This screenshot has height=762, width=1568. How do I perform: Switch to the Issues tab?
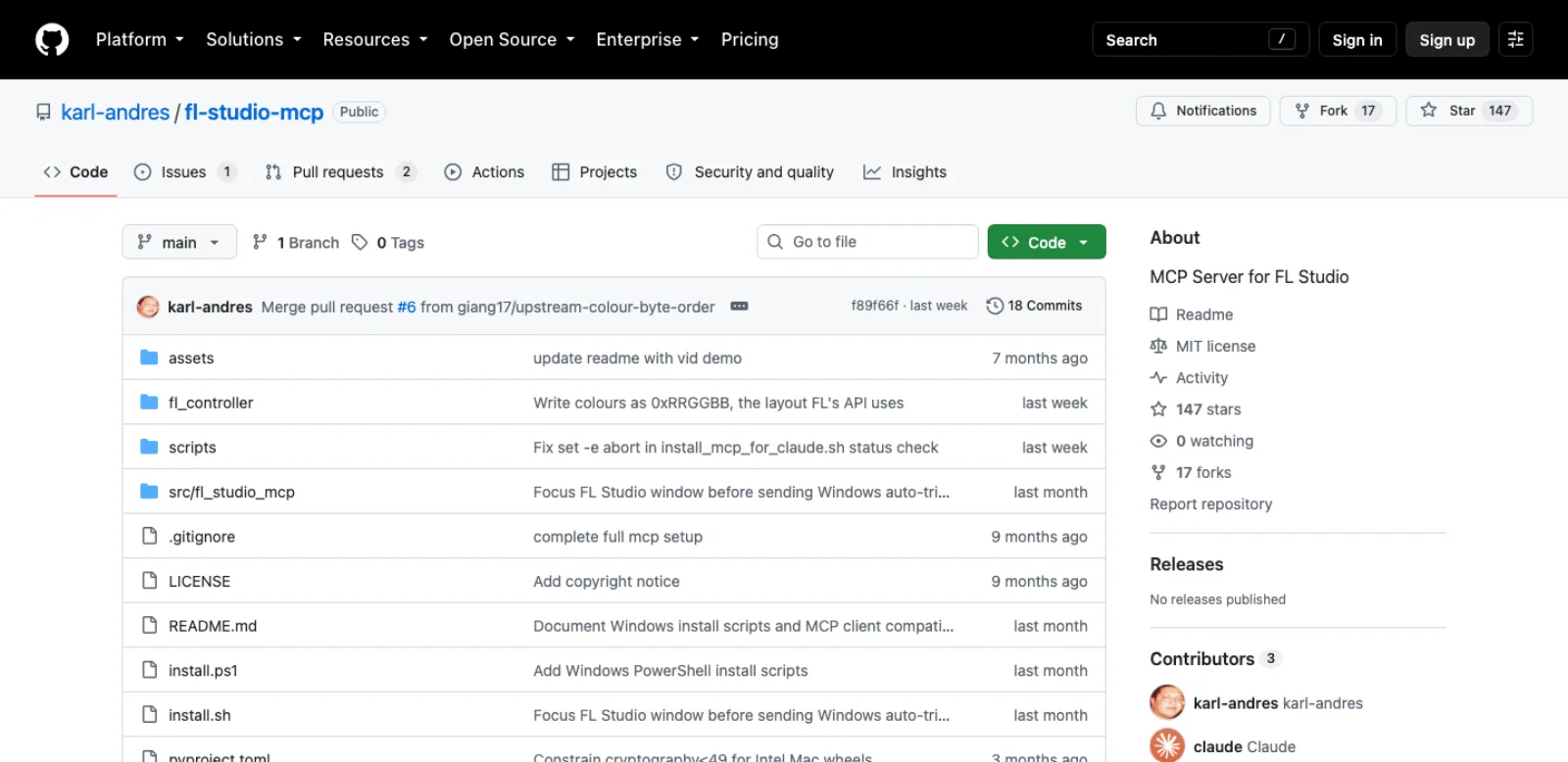[x=185, y=172]
